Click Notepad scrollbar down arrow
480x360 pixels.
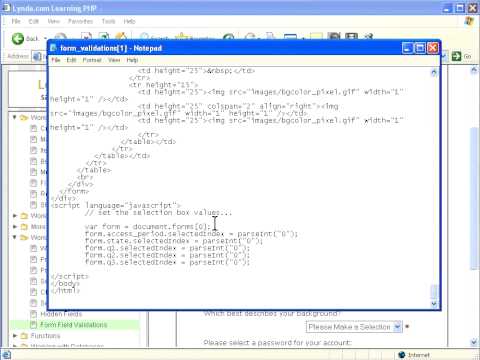tap(434, 304)
